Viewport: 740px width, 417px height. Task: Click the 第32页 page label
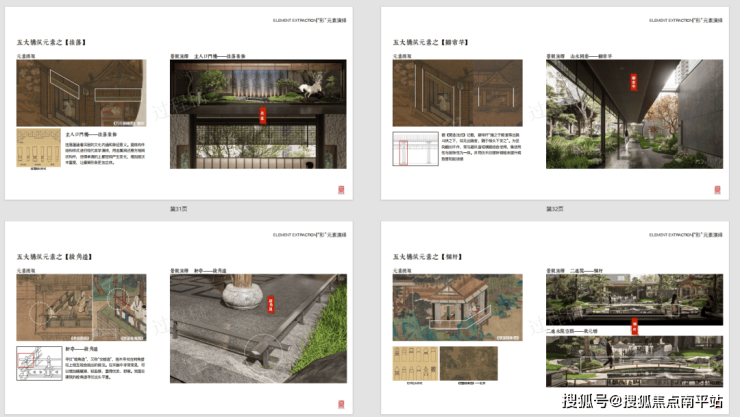pyautogui.click(x=556, y=208)
